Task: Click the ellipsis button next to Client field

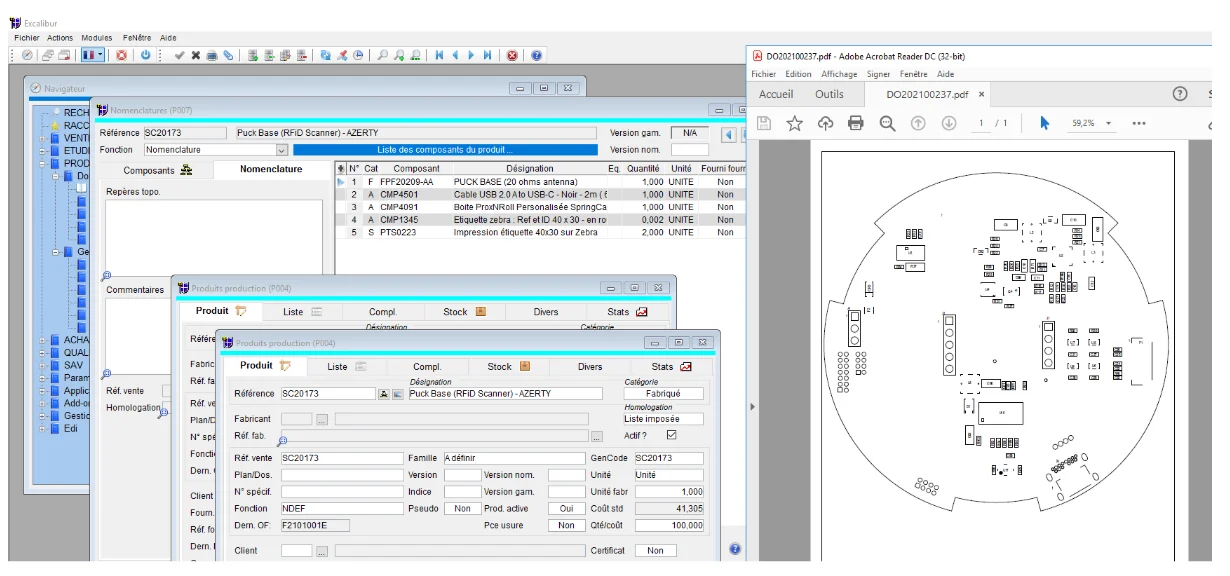Action: 322,551
